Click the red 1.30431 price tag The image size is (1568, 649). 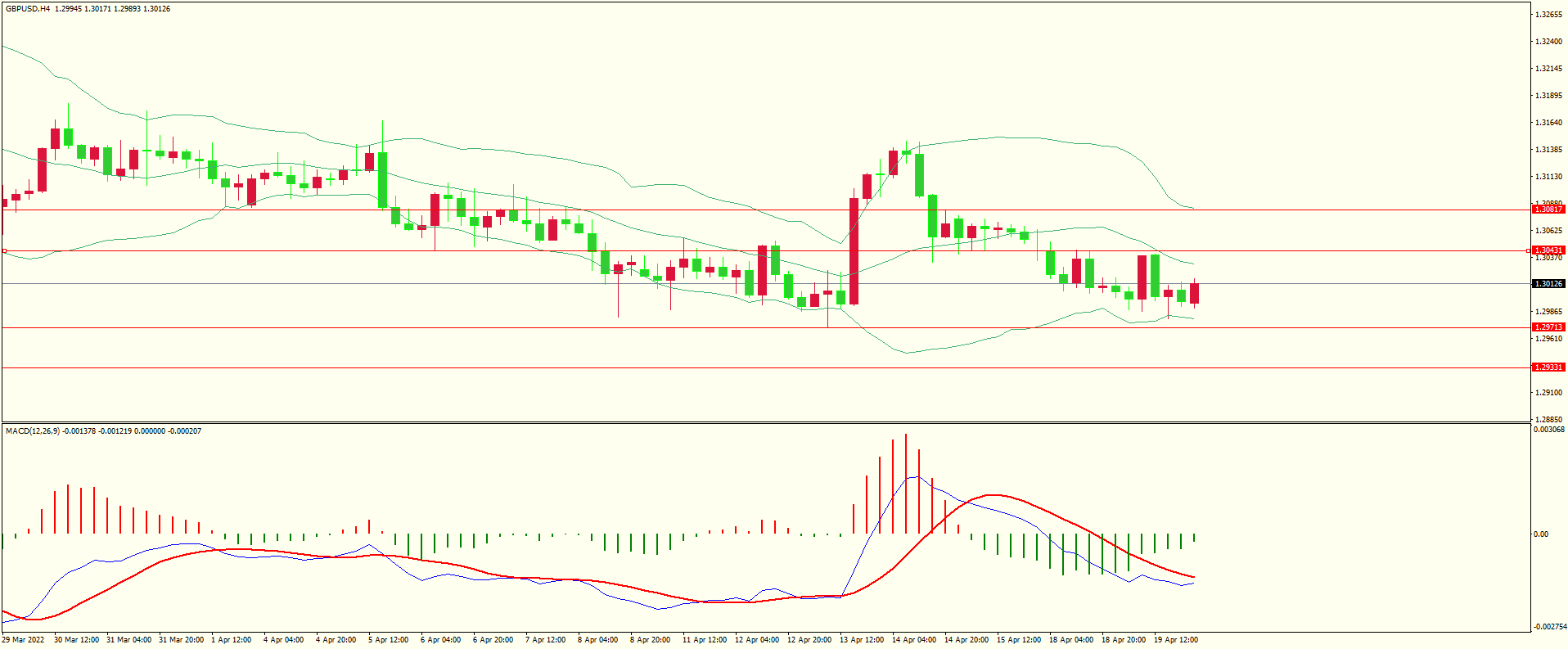pos(1548,250)
